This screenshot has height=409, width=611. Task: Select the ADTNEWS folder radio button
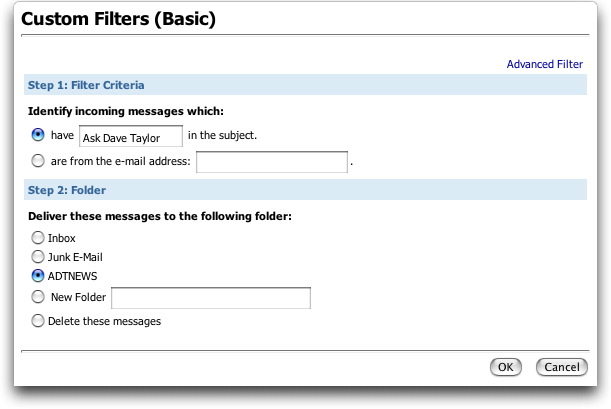[38, 275]
